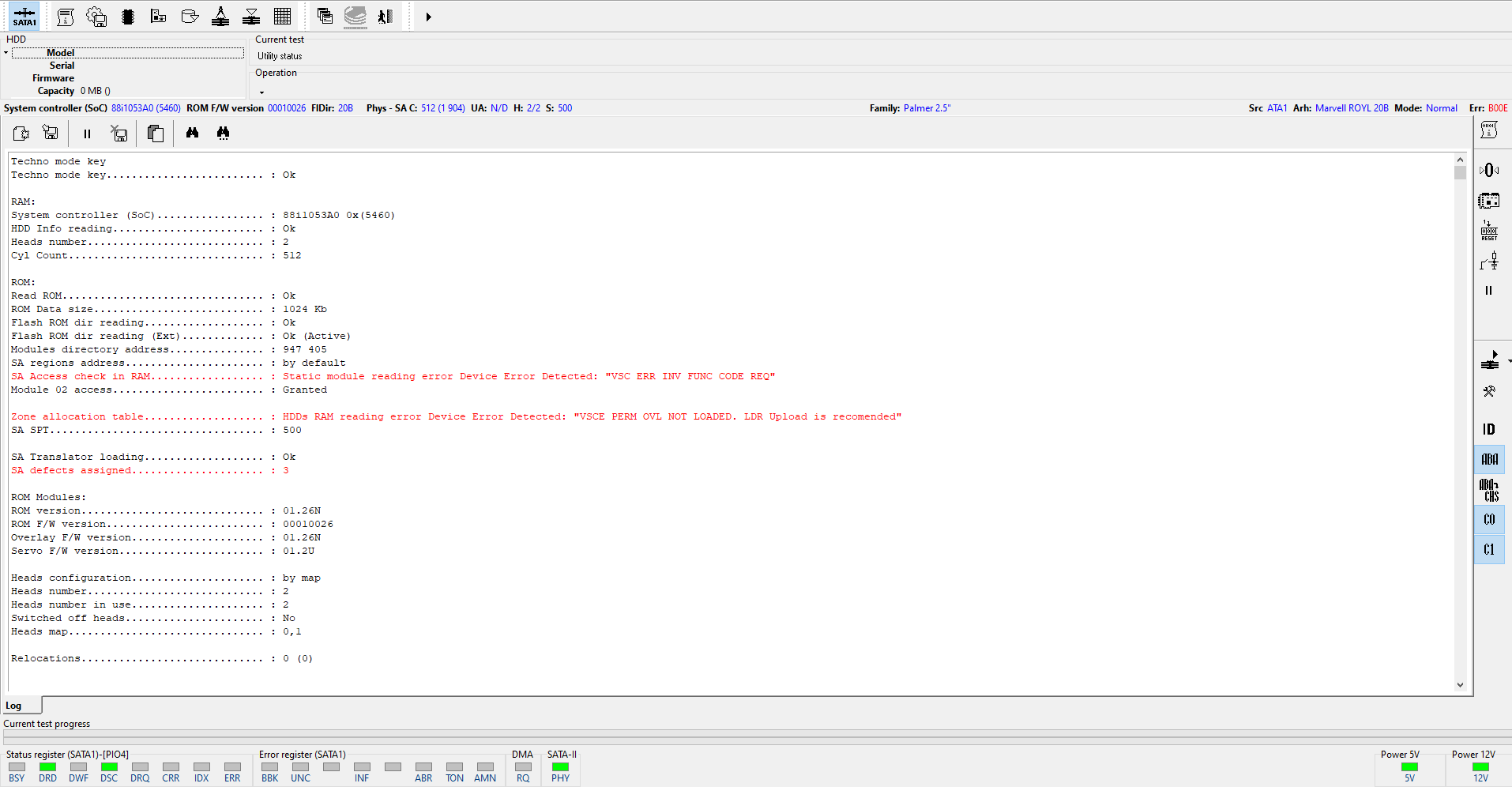Image resolution: width=1512 pixels, height=787 pixels.
Task: Click the down-triangle over platters icon
Action: pyautogui.click(x=251, y=17)
